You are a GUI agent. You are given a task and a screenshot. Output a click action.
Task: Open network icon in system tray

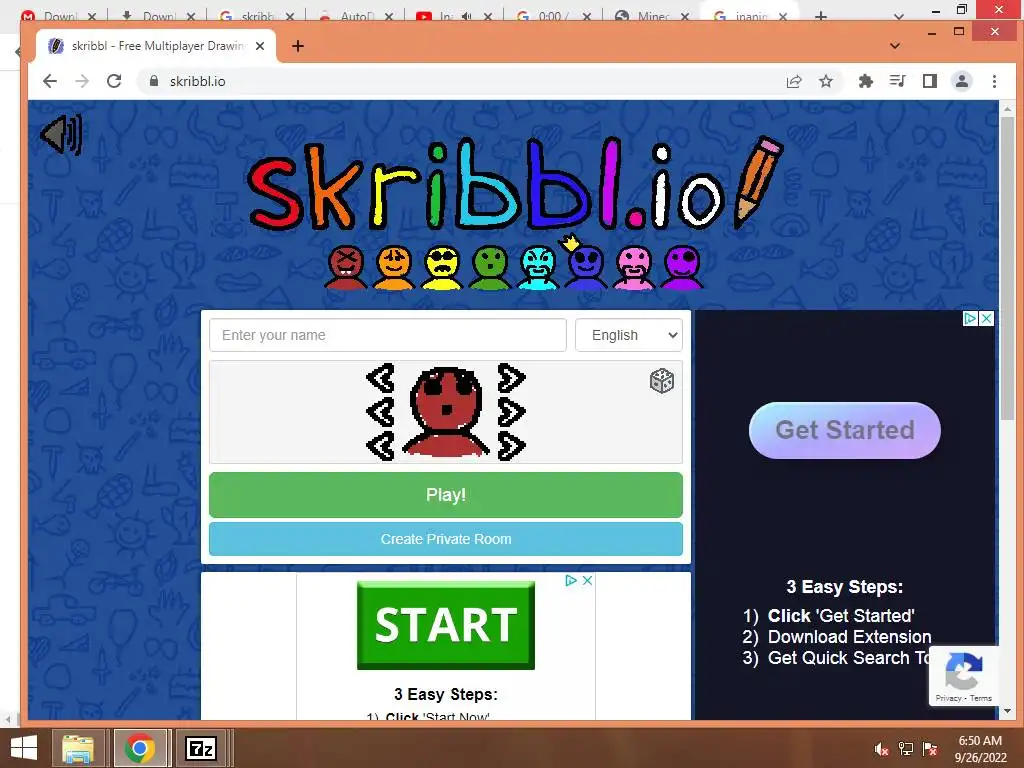[x=906, y=749]
